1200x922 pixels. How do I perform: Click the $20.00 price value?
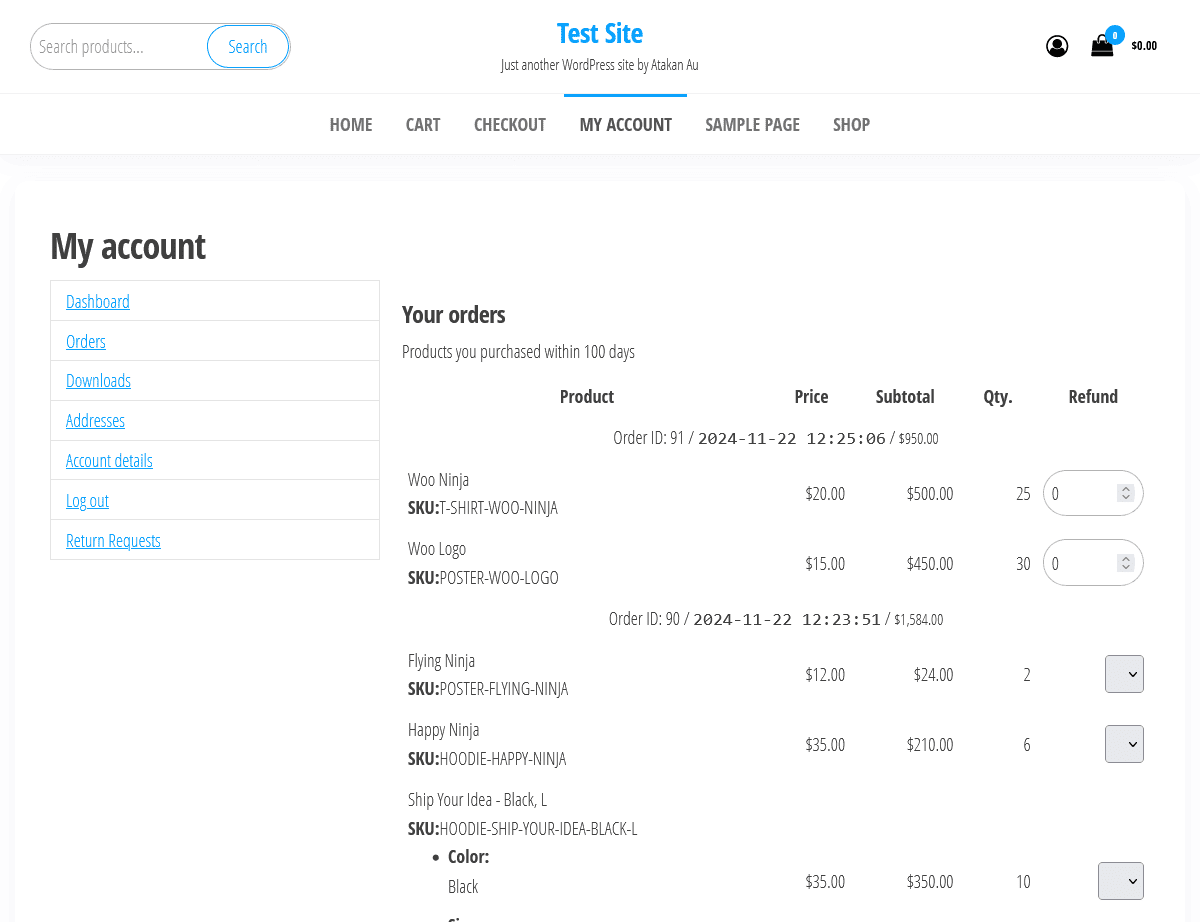(x=825, y=494)
